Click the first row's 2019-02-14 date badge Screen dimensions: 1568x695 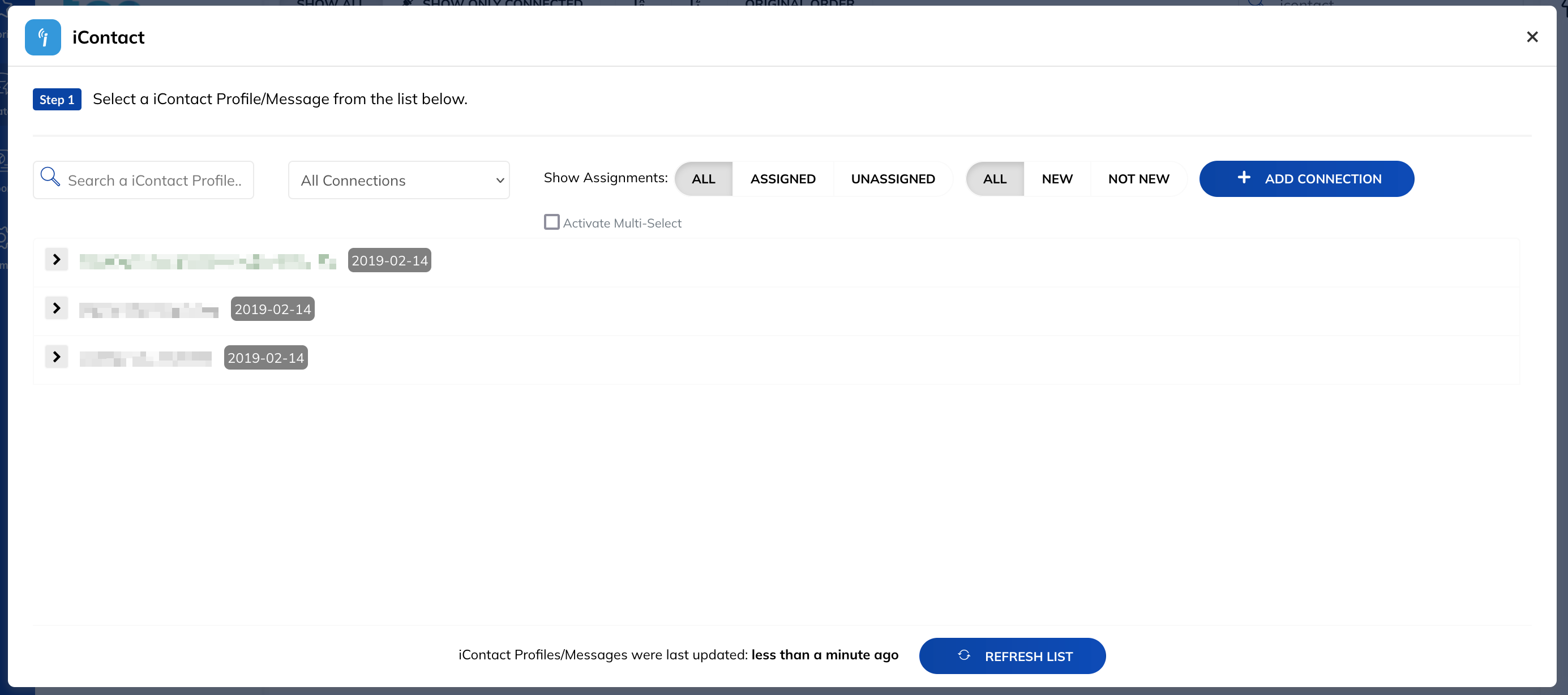tap(389, 260)
